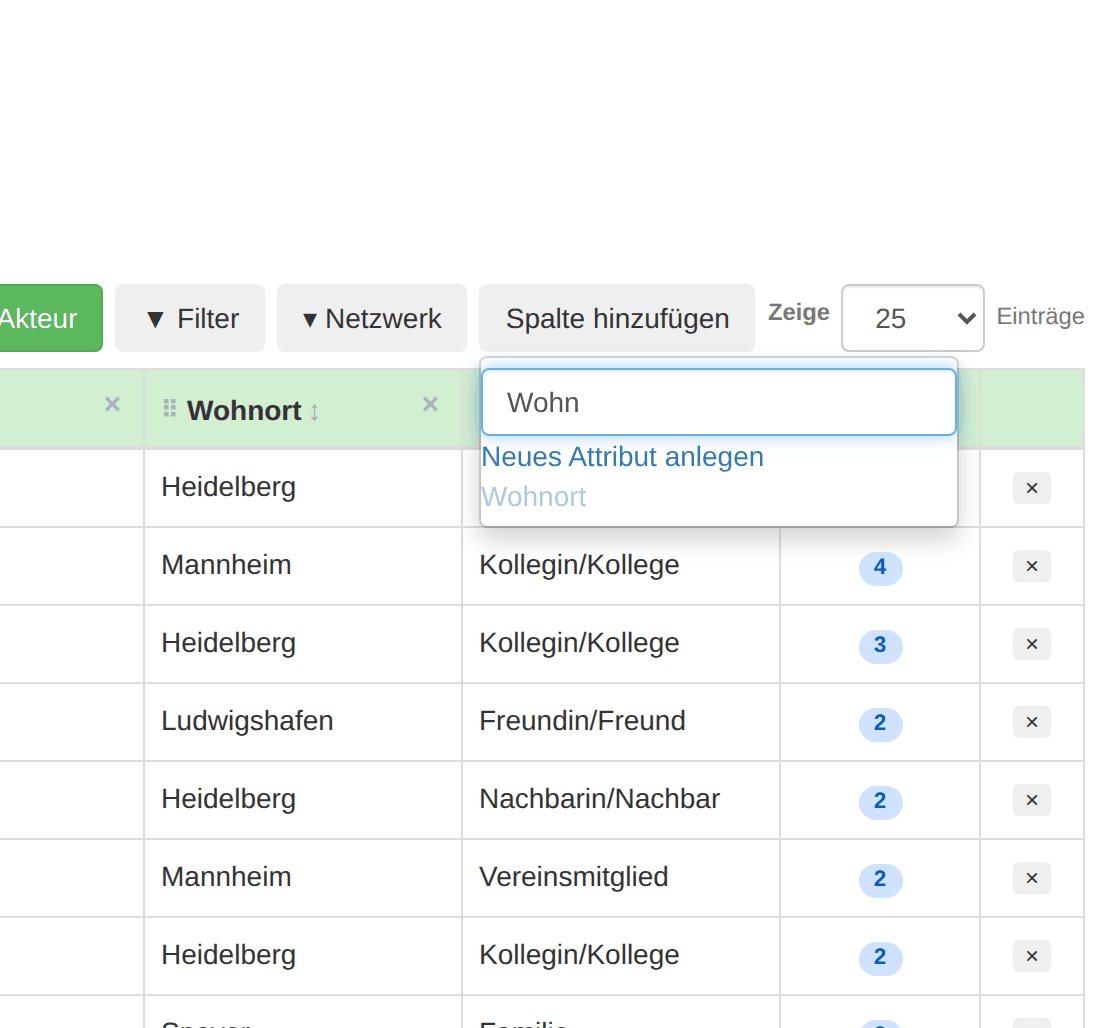Screen dimensions: 1112x1028
Task: Click badge 3 in the Heidelberg row
Action: 880,645
